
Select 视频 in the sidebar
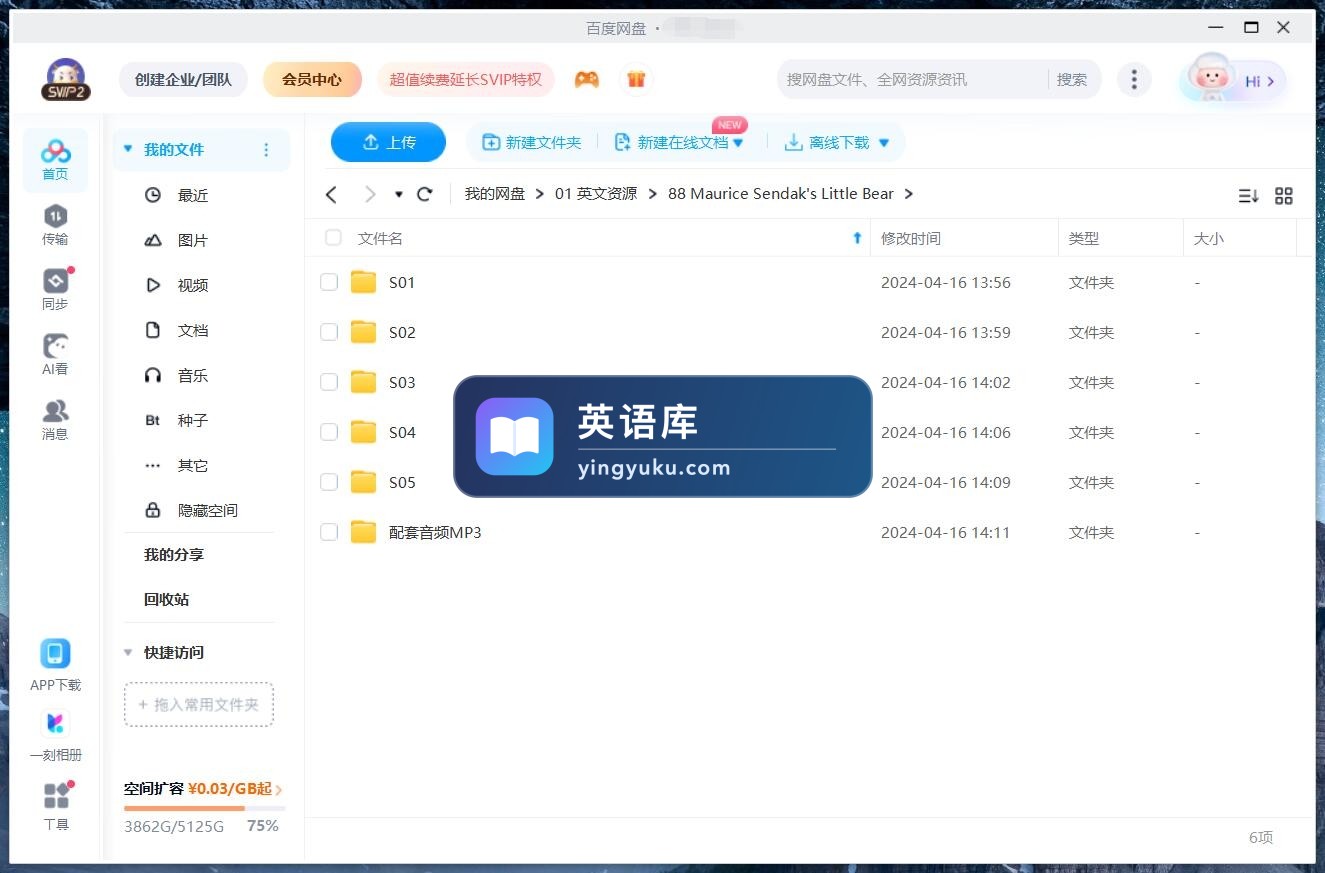pyautogui.click(x=193, y=285)
